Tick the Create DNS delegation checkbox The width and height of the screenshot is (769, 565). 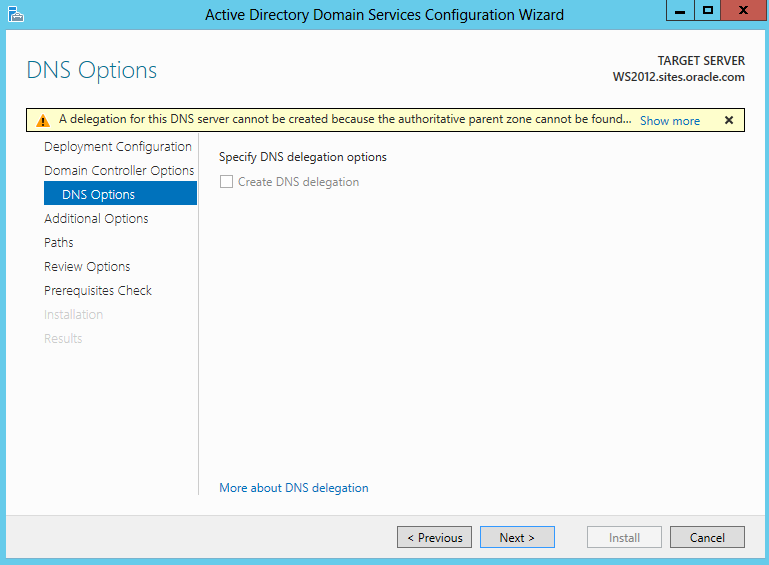click(226, 182)
